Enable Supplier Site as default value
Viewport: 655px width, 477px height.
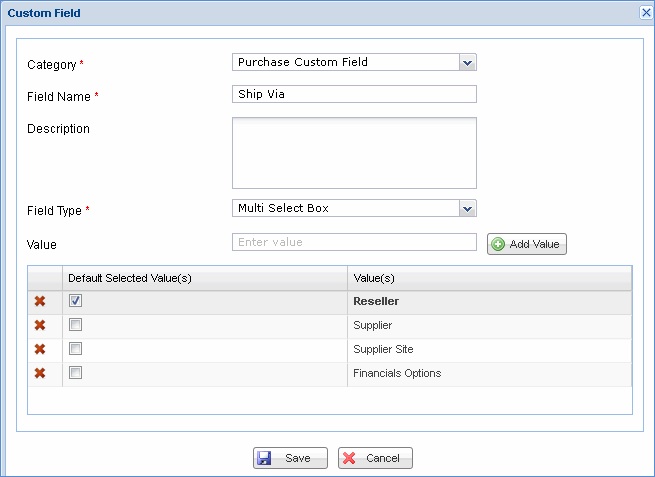[x=76, y=348]
